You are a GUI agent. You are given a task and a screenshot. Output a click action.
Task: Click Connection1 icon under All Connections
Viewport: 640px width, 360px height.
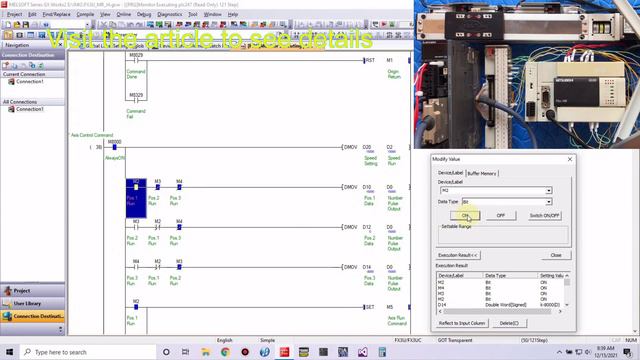pyautogui.click(x=11, y=109)
